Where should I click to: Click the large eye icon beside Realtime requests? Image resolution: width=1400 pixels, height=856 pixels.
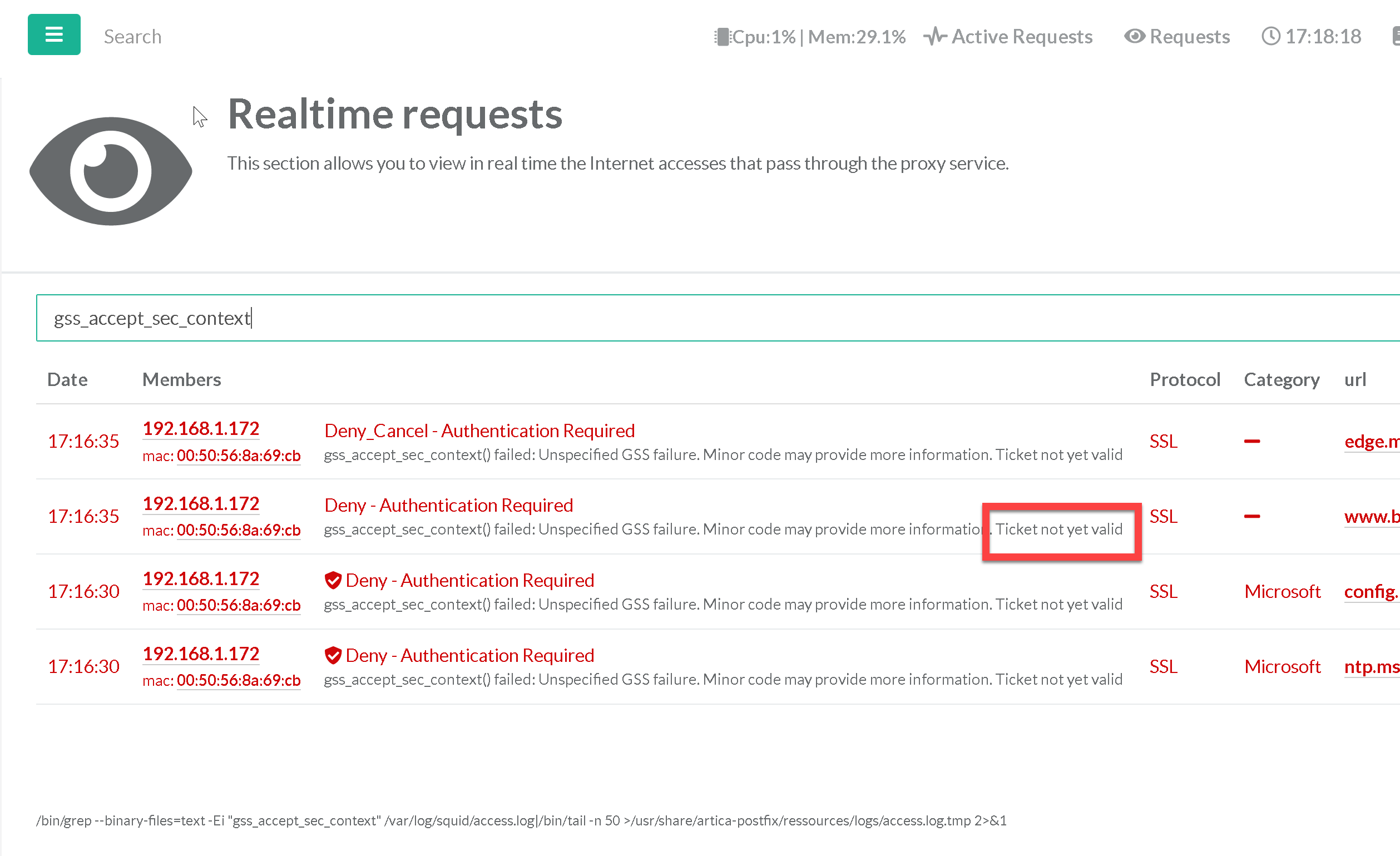(x=111, y=171)
